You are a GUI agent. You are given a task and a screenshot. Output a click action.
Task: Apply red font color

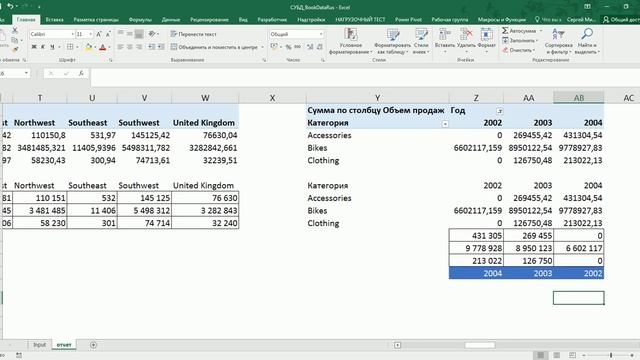click(103, 47)
